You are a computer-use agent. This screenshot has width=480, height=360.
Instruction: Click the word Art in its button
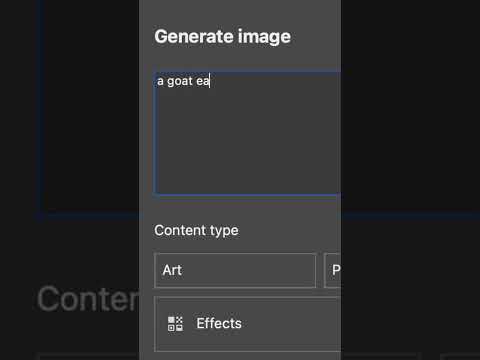172,270
